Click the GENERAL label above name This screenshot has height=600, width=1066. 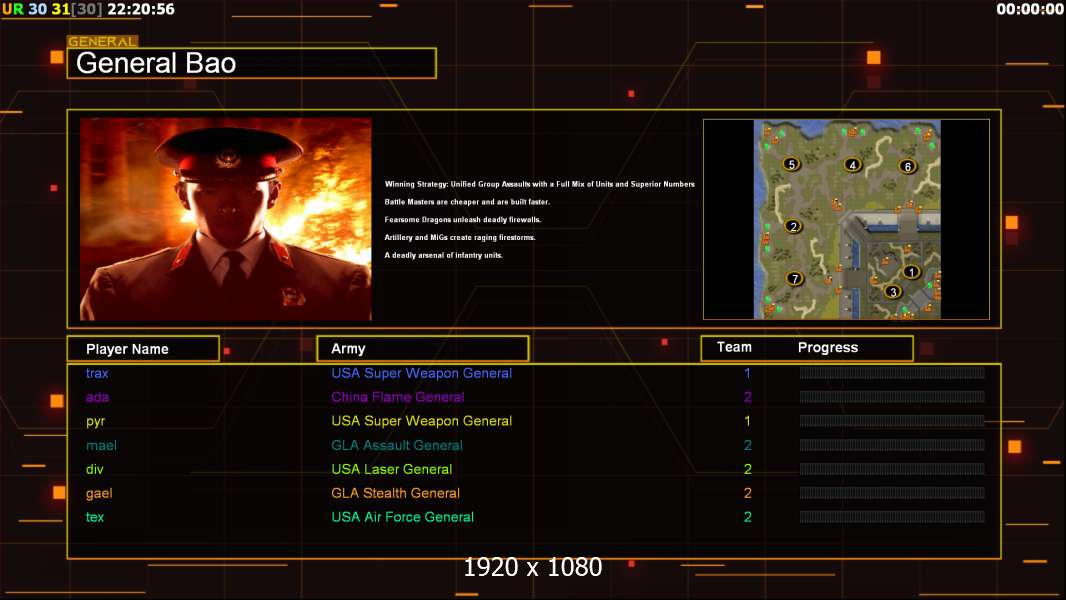(x=102, y=41)
